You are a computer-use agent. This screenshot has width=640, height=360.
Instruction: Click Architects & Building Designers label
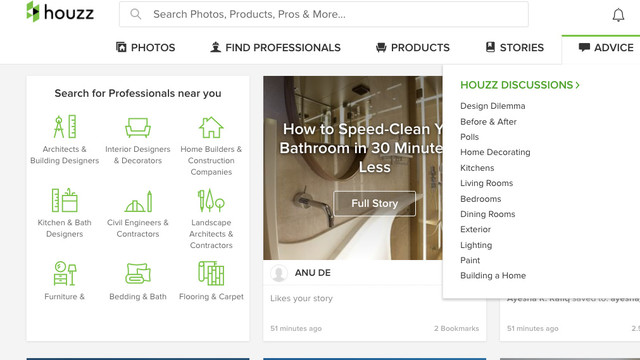click(x=64, y=155)
